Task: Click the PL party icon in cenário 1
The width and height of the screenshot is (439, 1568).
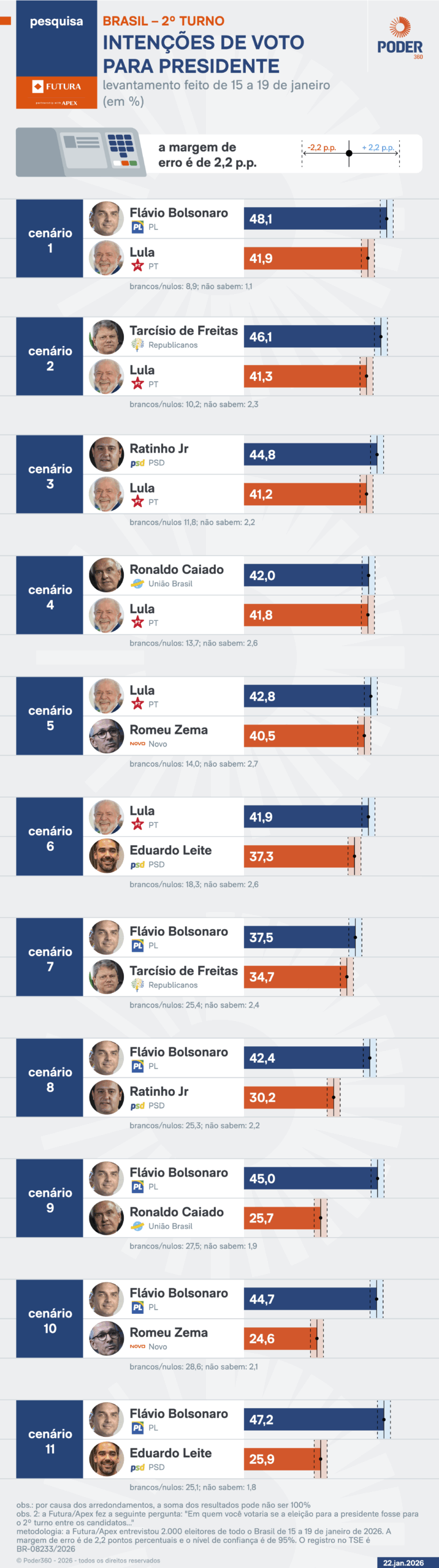Action: click(x=138, y=227)
